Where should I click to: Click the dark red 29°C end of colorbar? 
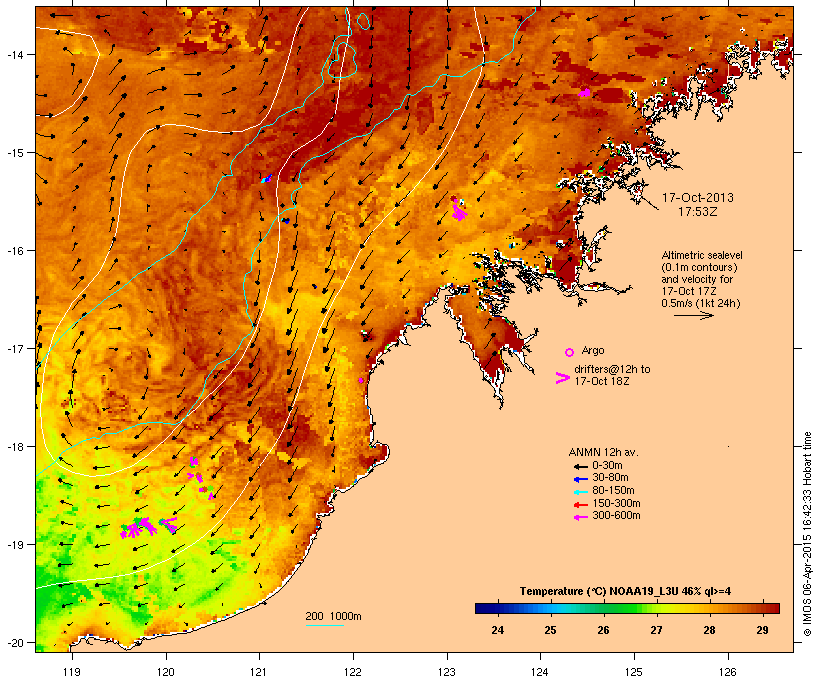[772, 608]
